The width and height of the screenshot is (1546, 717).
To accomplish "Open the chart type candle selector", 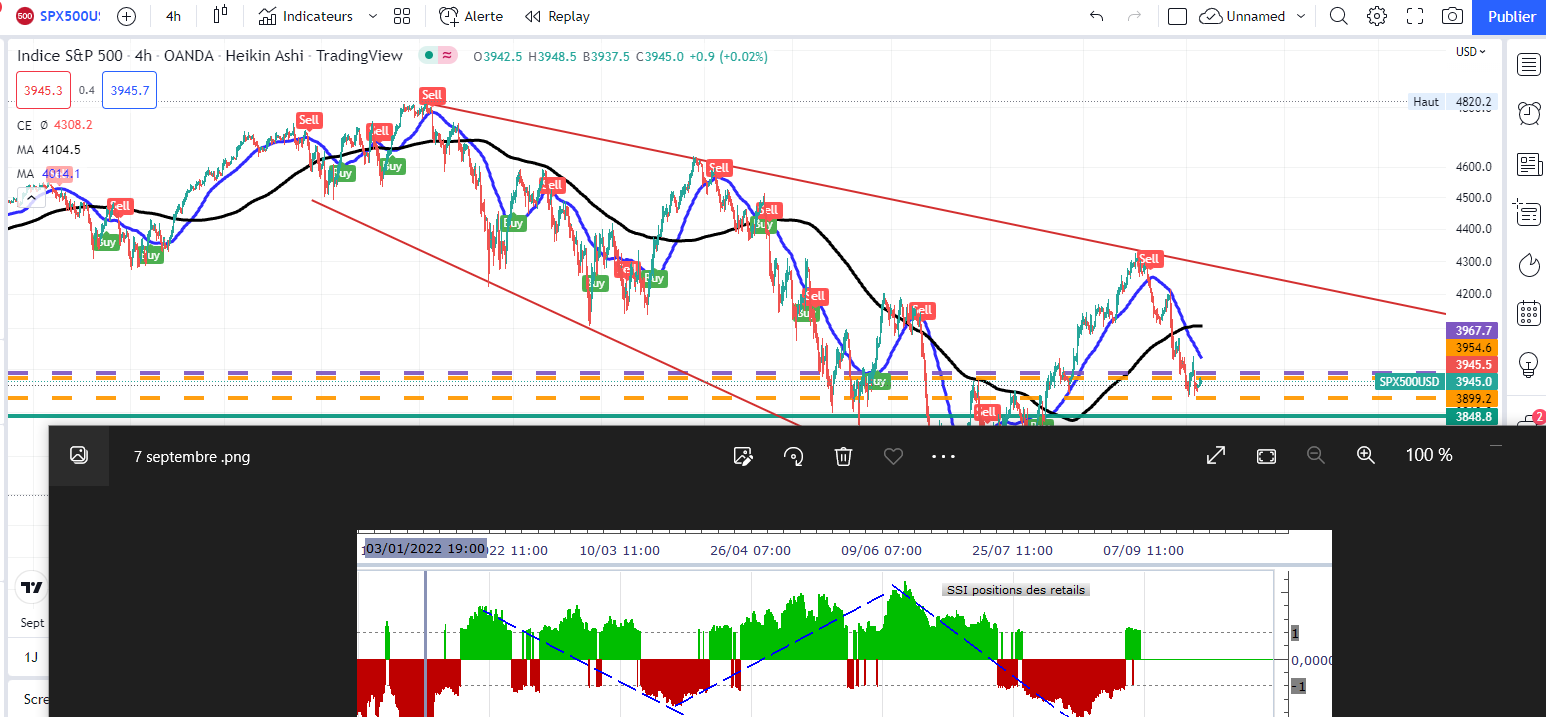I will coord(221,16).
